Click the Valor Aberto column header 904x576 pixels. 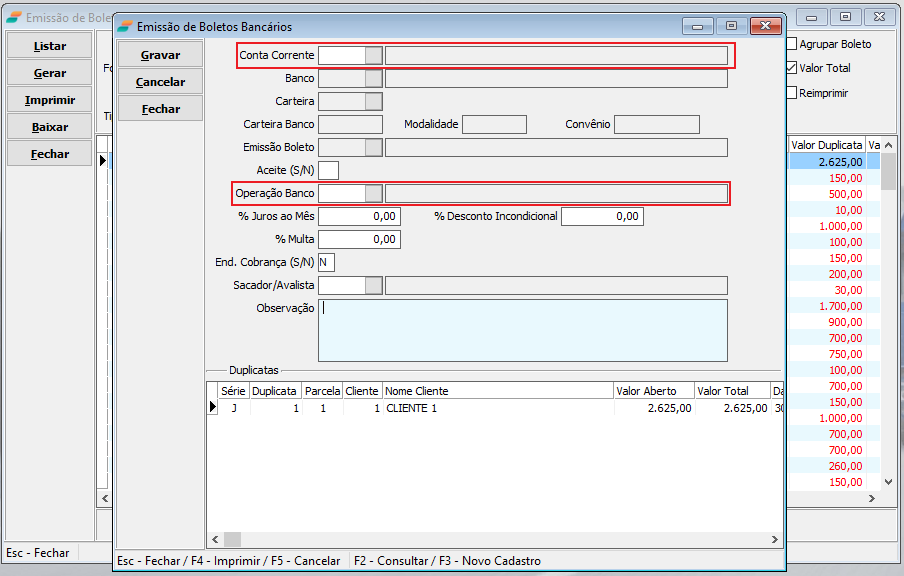tap(653, 391)
